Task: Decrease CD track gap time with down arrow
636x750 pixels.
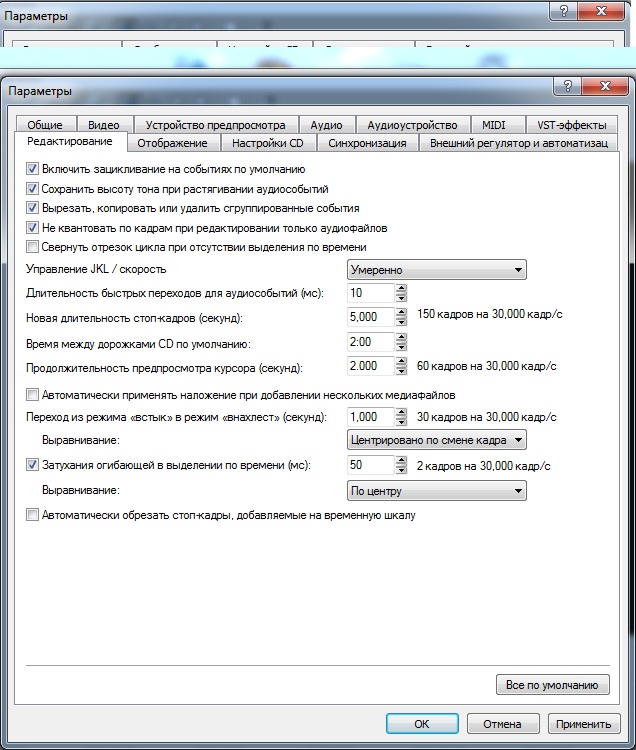Action: pyautogui.click(x=401, y=346)
